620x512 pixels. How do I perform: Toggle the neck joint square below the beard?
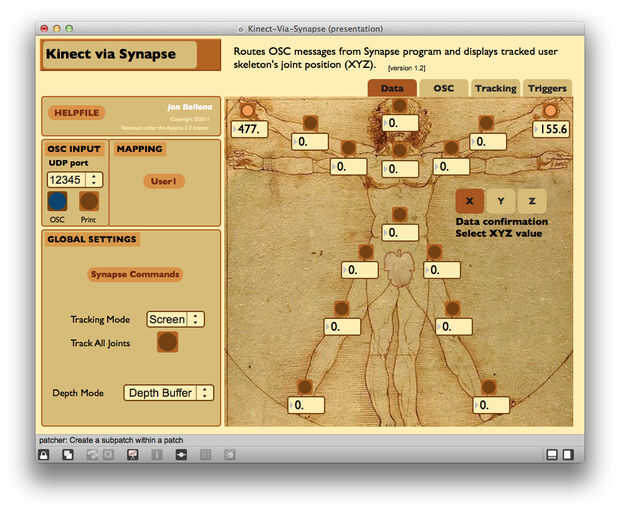pos(400,150)
